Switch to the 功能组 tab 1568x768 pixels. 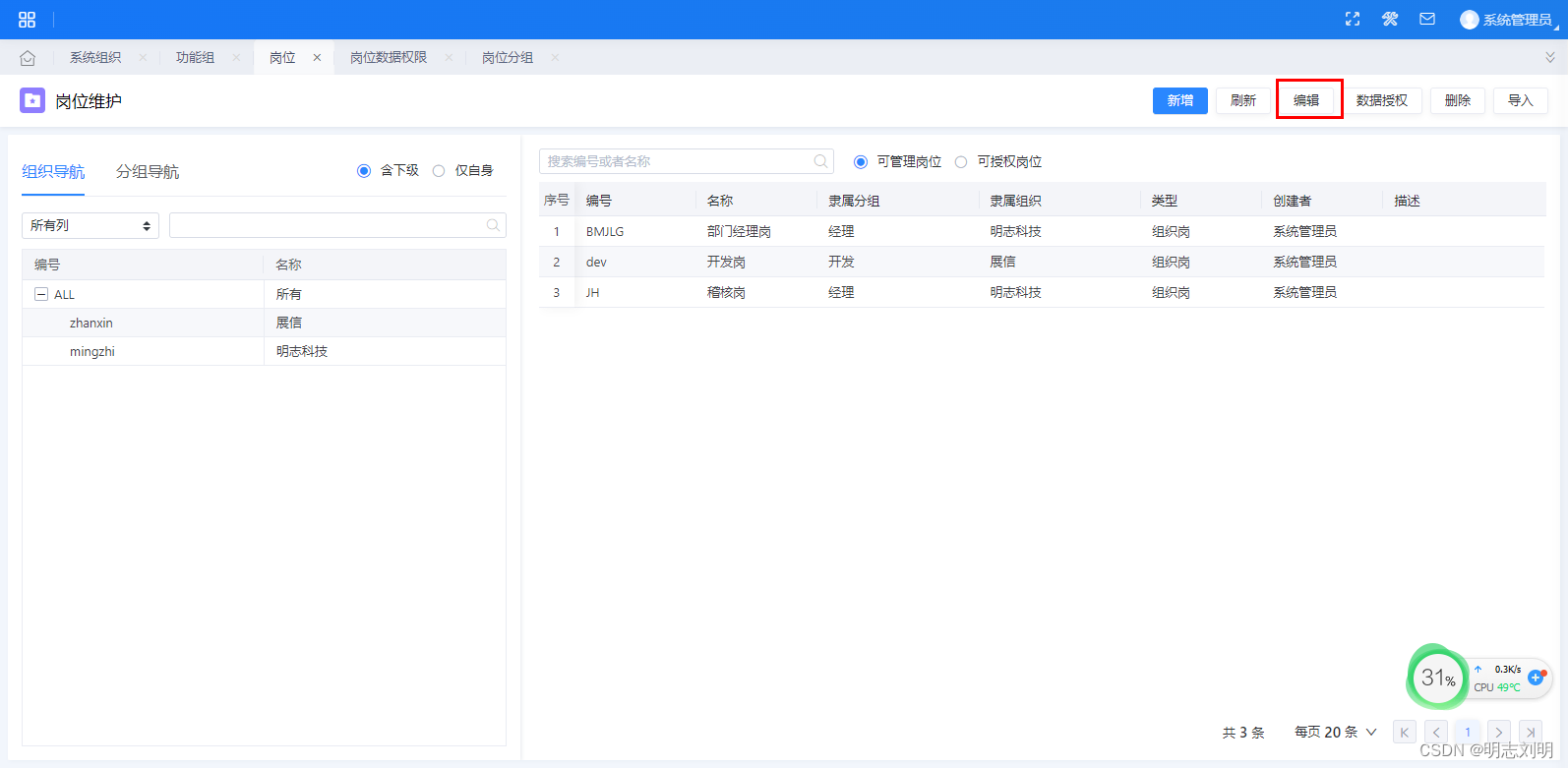tap(195, 58)
